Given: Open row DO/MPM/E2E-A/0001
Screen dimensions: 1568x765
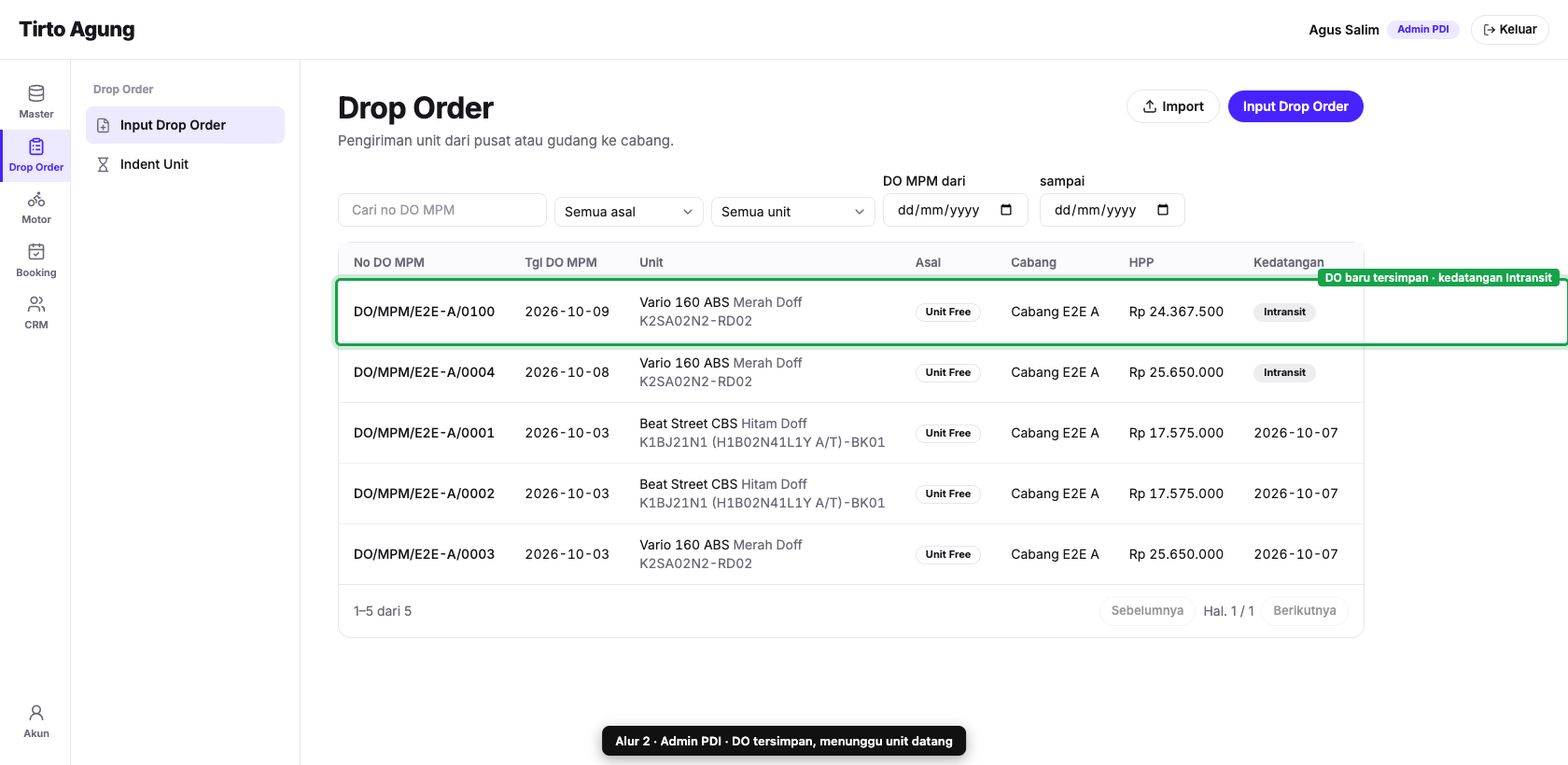Looking at the screenshot, I should [x=851, y=433].
